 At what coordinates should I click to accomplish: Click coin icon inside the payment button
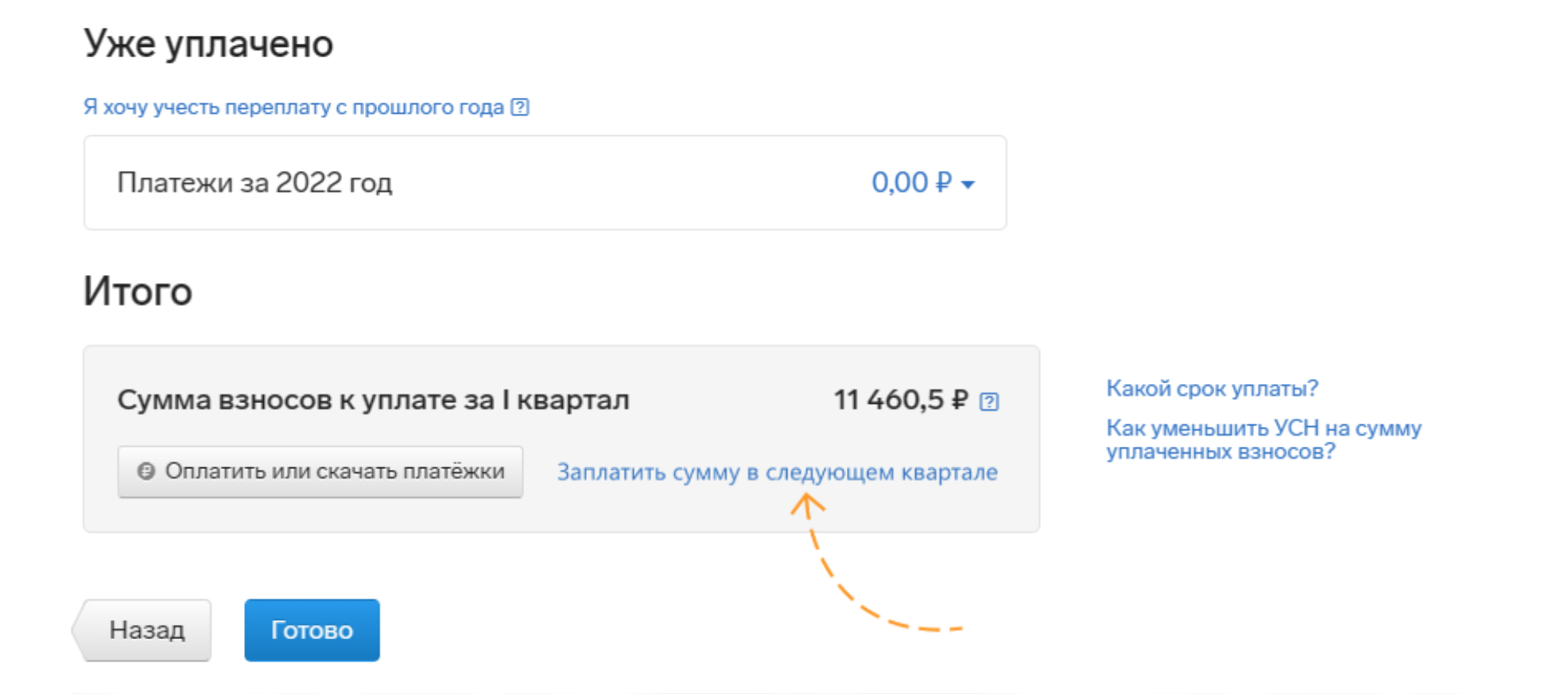coord(146,471)
